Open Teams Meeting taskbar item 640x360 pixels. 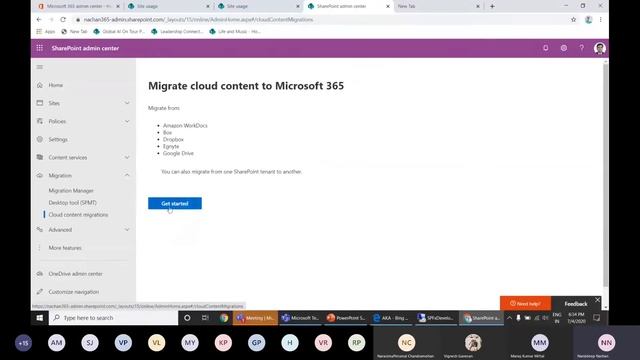pyautogui.click(x=256, y=318)
